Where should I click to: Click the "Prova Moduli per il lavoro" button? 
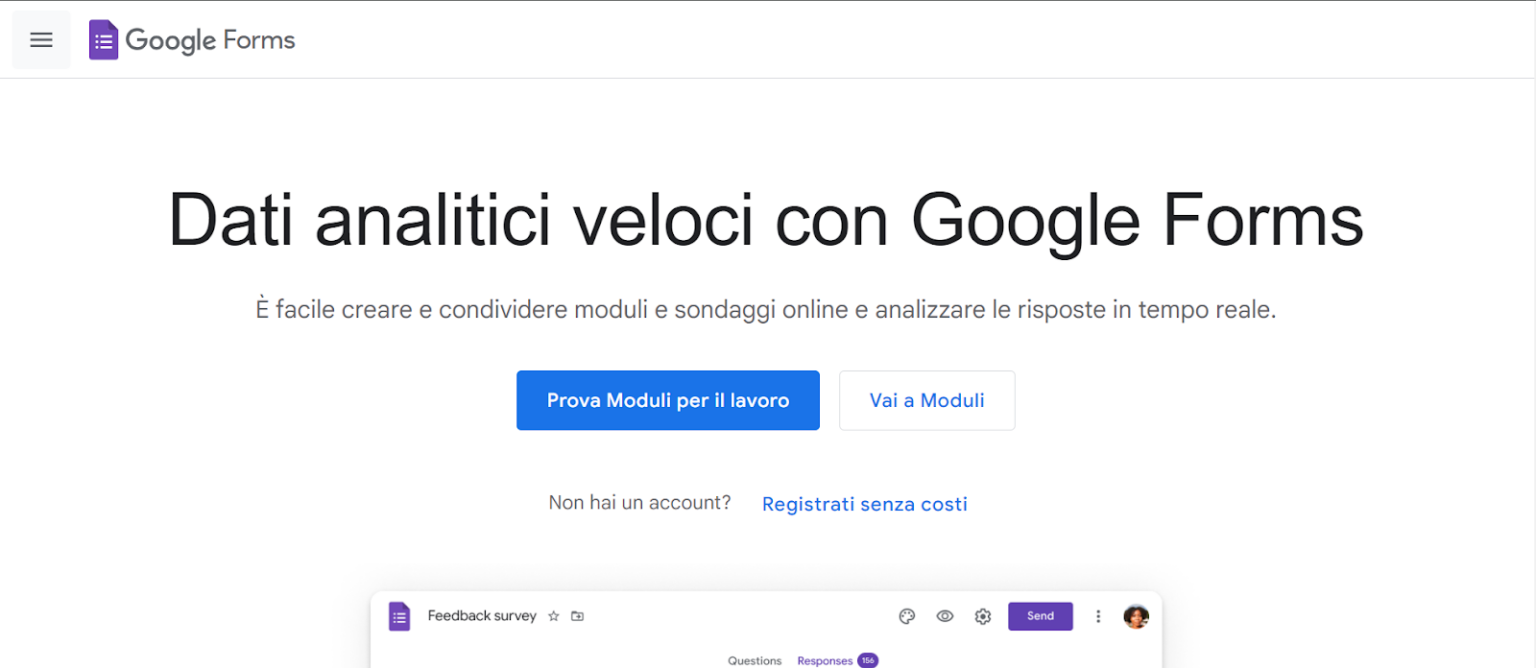click(x=667, y=400)
